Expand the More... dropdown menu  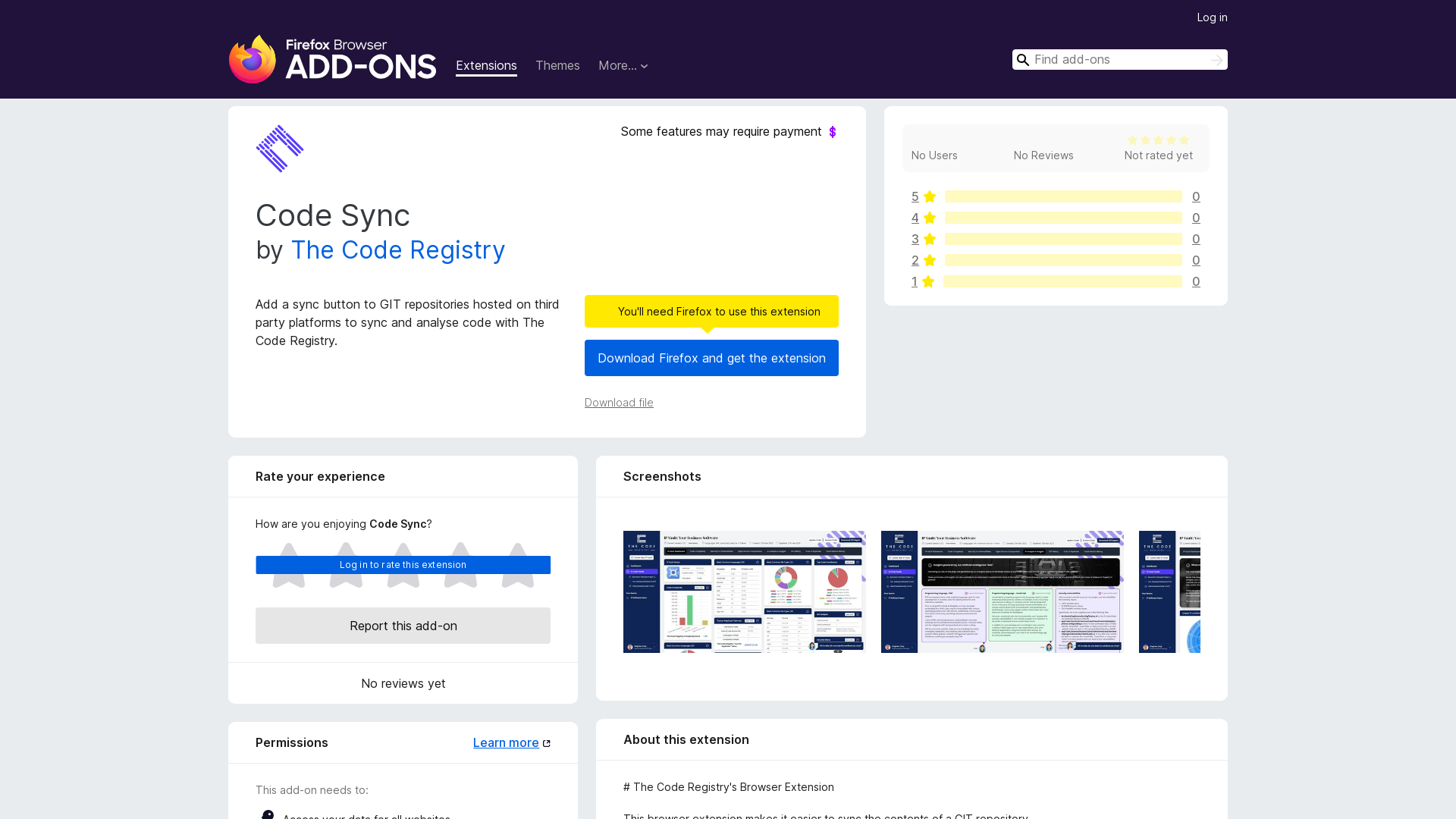click(x=623, y=66)
